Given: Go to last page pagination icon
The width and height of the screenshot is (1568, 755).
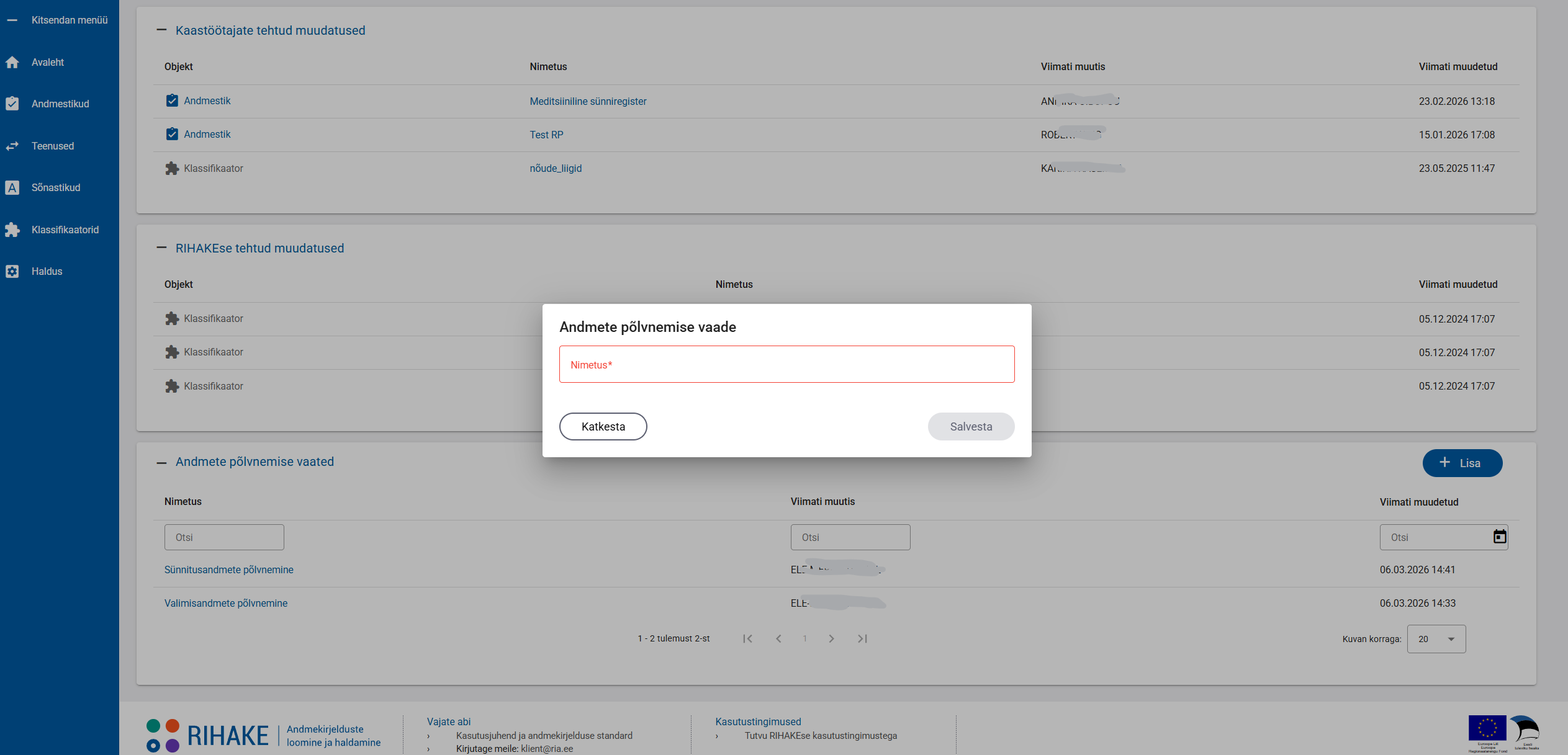Looking at the screenshot, I should pyautogui.click(x=862, y=638).
